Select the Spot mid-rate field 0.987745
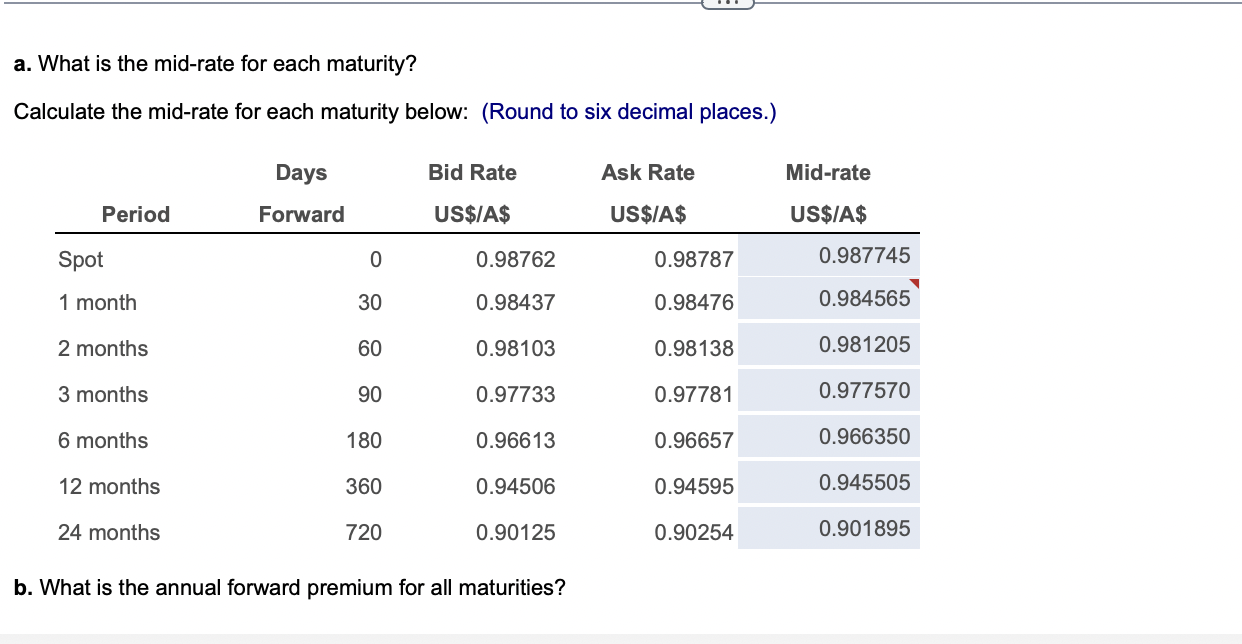Screen dimensions: 1242x644 coord(829,256)
